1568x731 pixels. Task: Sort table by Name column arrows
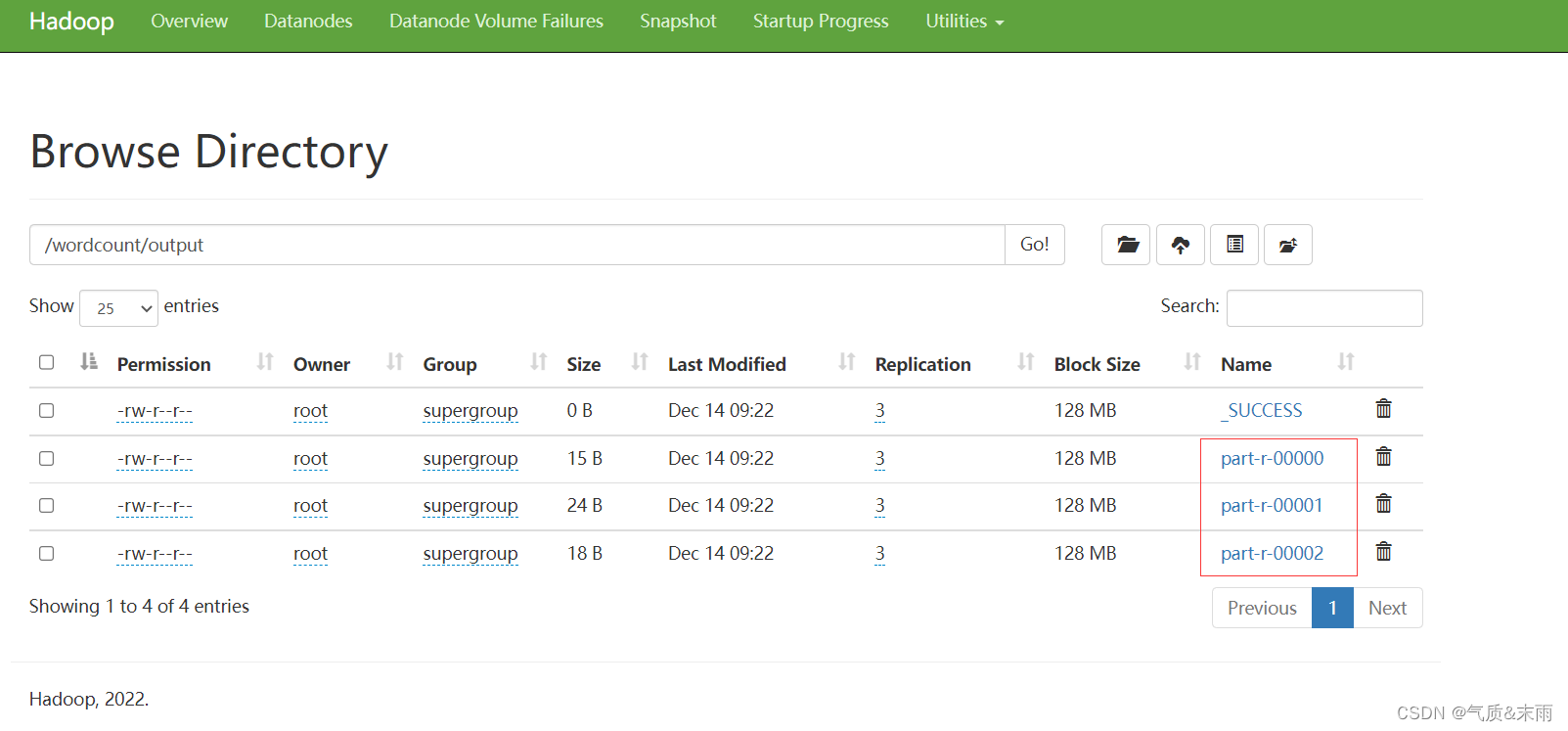pyautogui.click(x=1346, y=362)
